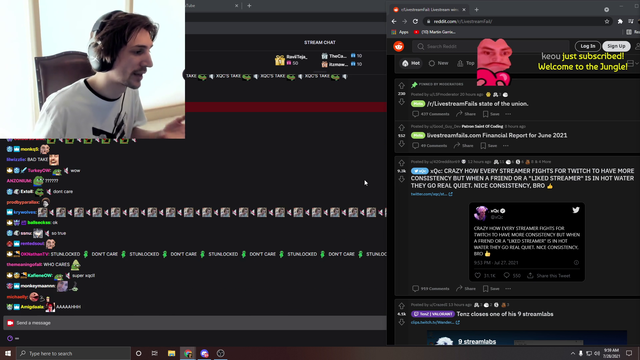Open a new tab beside the LivestreamFail tab
The image size is (640, 360).
click(x=476, y=9)
